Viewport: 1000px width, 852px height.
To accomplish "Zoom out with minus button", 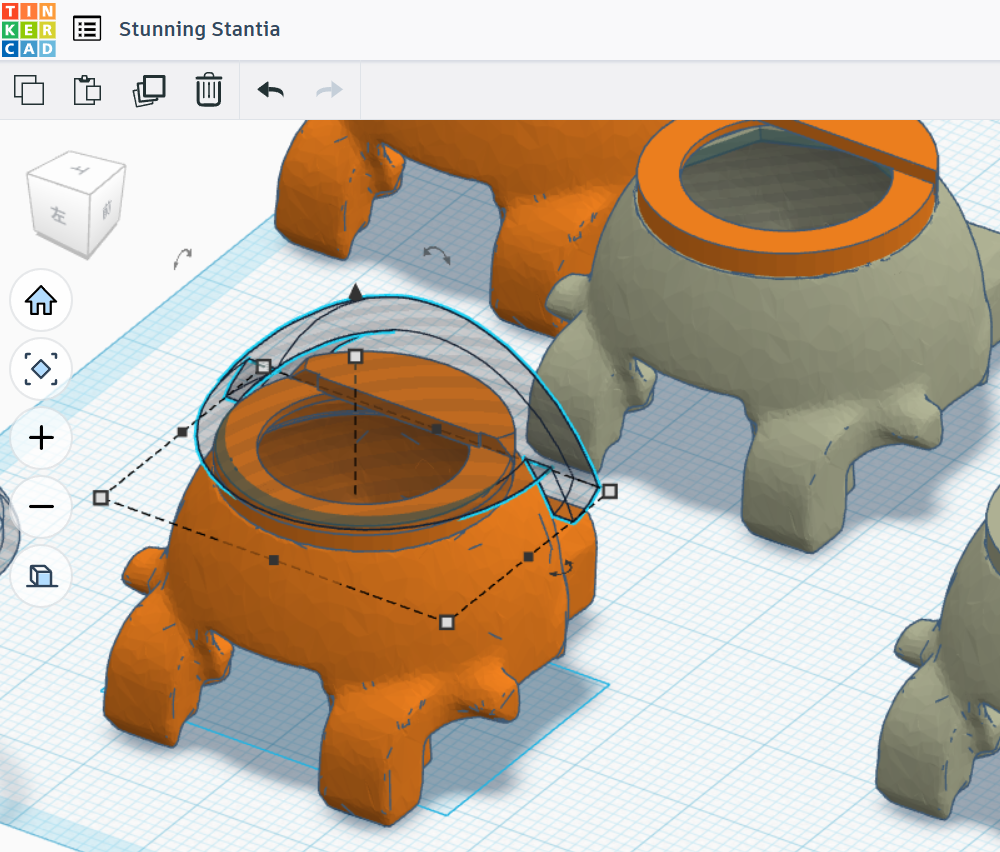I will [x=41, y=506].
